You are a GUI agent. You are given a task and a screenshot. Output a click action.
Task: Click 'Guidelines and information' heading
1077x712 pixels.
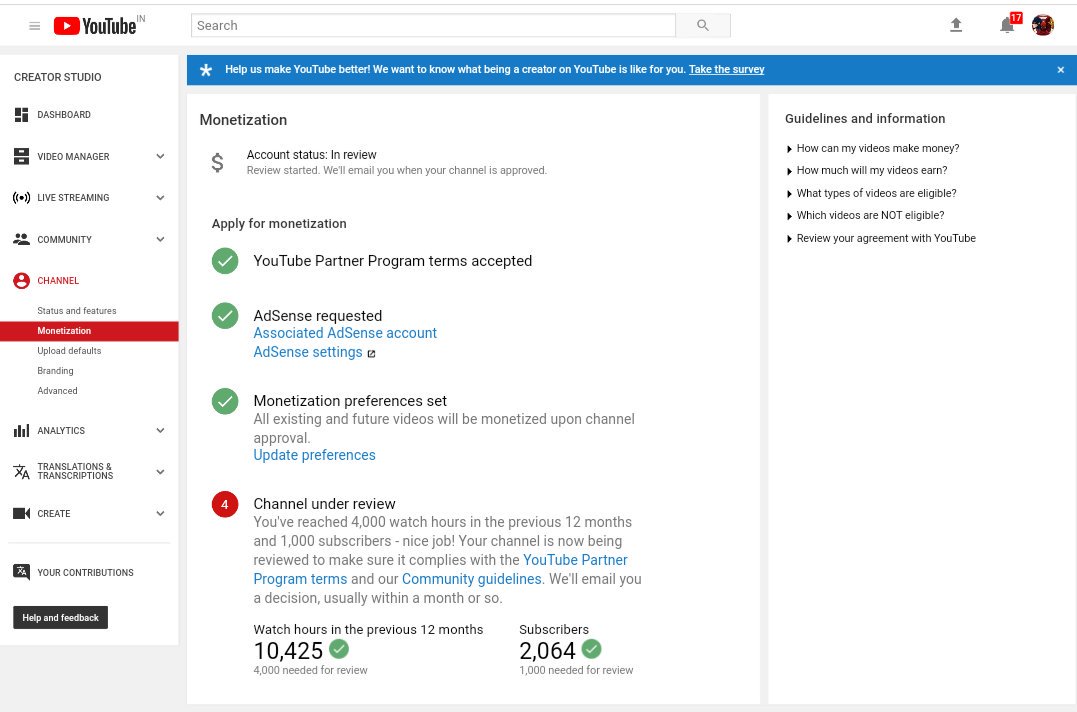tap(865, 119)
